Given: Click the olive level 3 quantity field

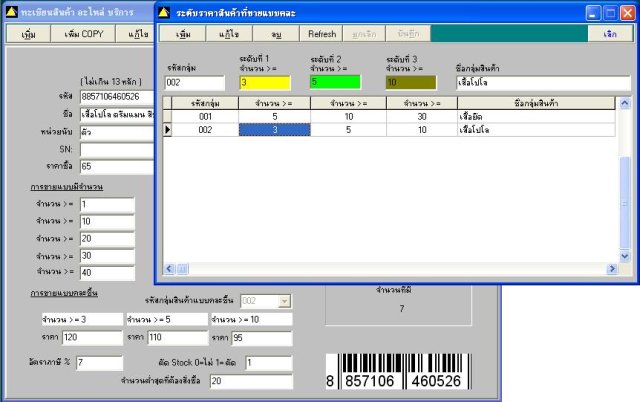Looking at the screenshot, I should pyautogui.click(x=411, y=82).
